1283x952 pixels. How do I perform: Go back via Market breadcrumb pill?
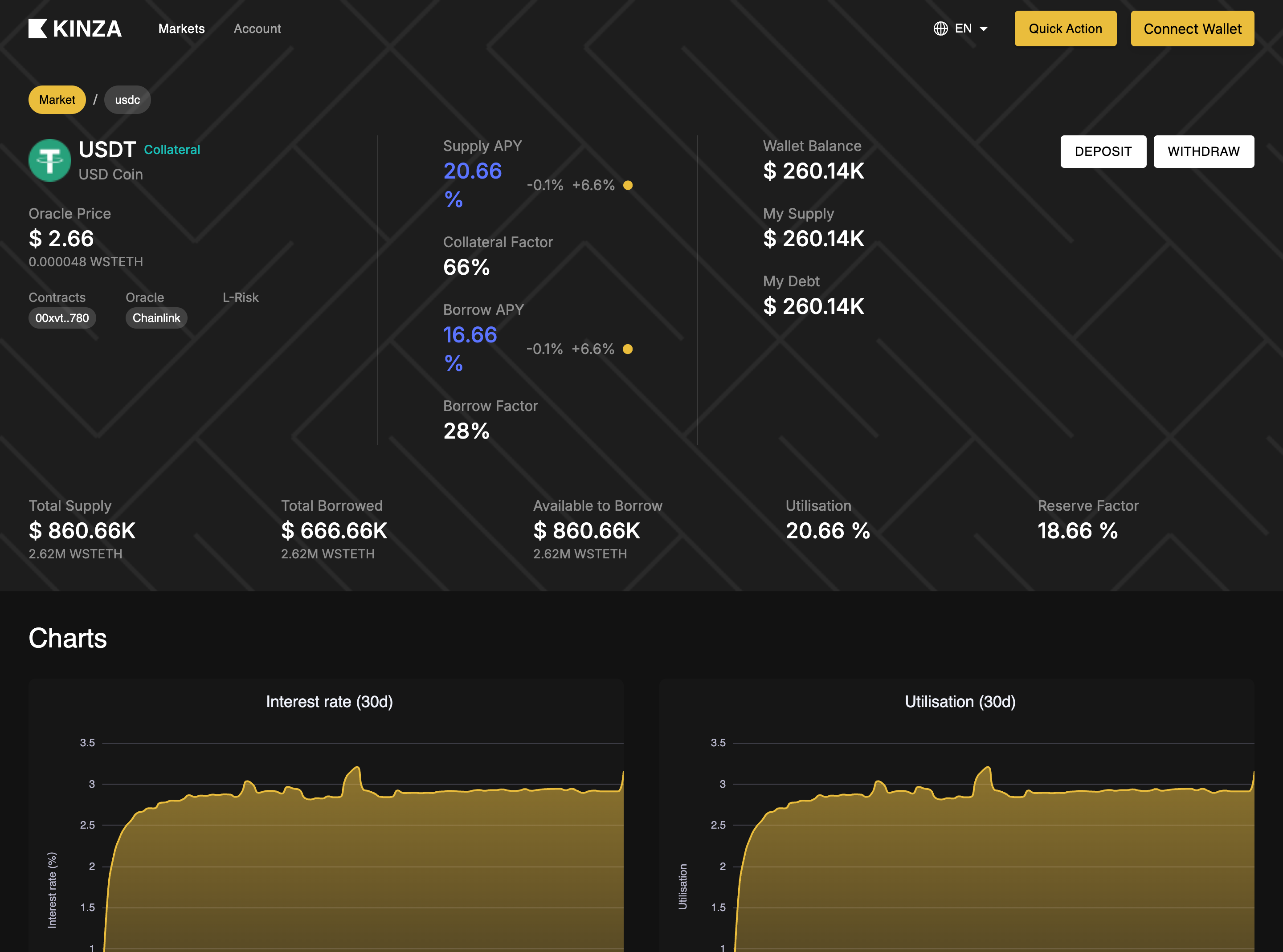coord(57,100)
